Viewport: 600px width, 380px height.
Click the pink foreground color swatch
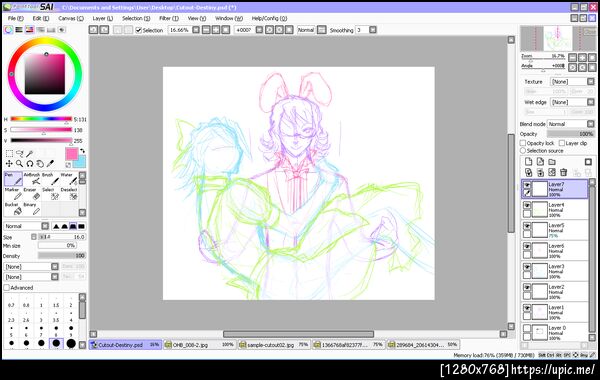(71, 154)
